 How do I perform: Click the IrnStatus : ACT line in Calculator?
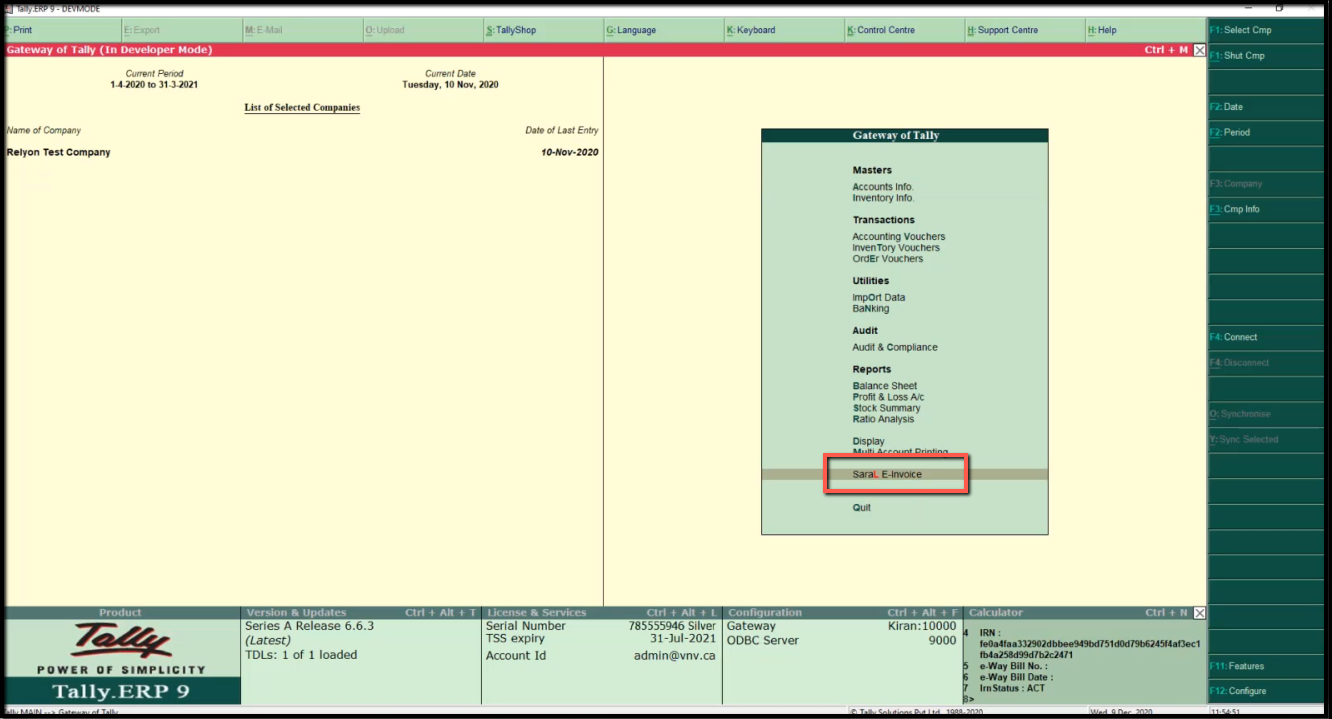[x=1012, y=688]
